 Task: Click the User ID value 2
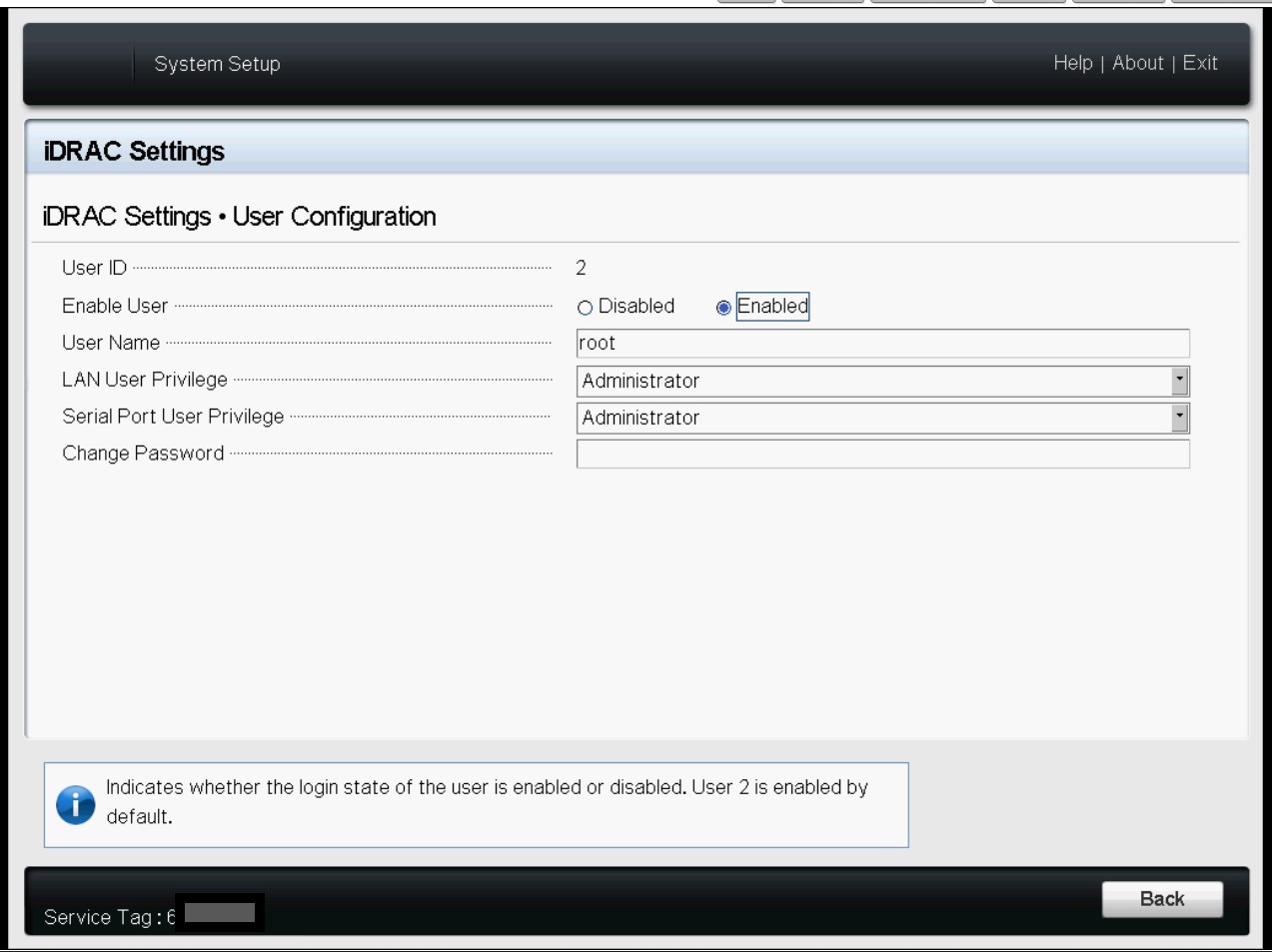coord(581,268)
